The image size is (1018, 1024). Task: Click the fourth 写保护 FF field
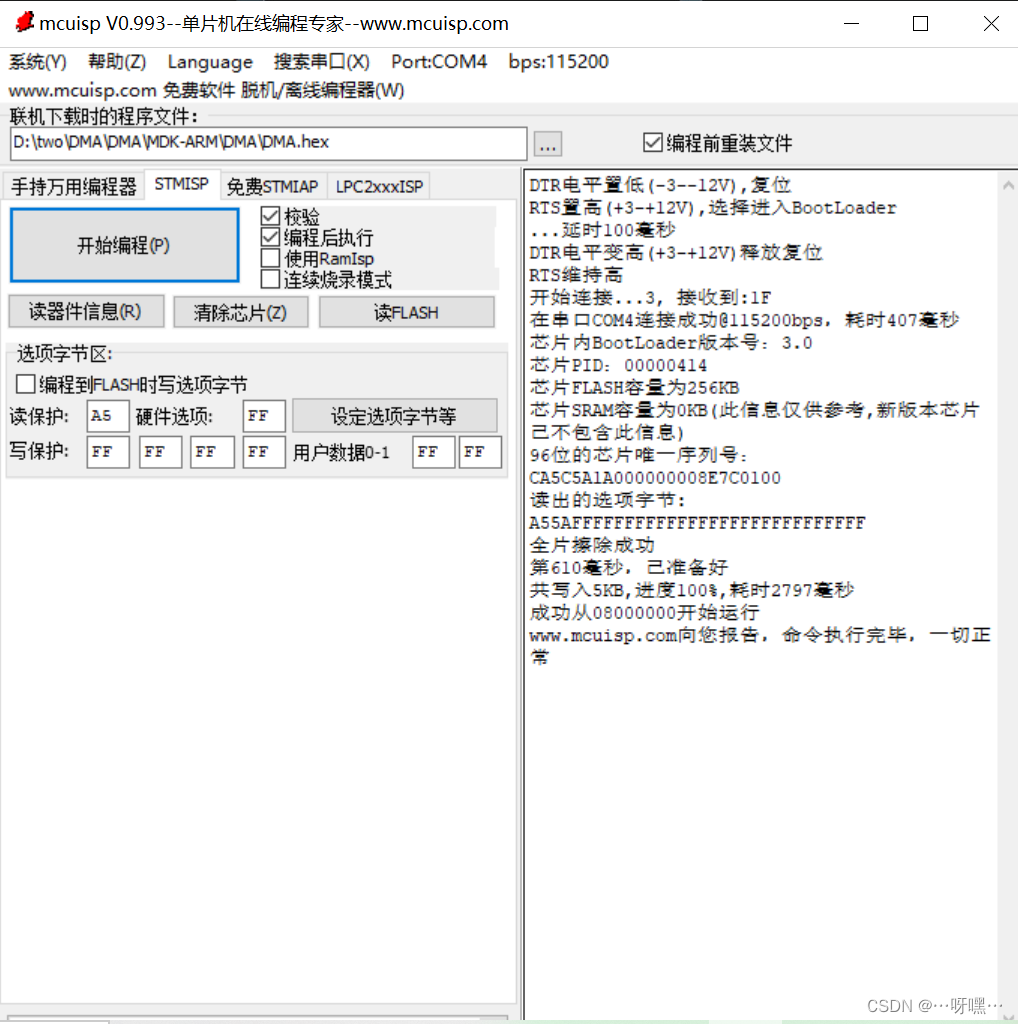click(264, 452)
